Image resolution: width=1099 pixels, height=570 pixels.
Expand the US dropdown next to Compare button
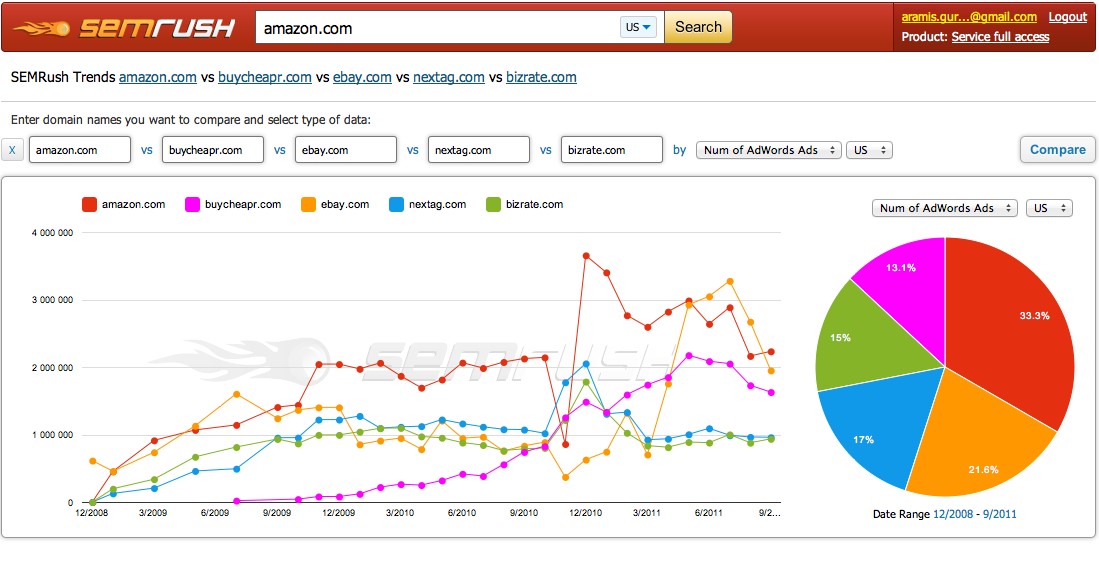pyautogui.click(x=868, y=150)
